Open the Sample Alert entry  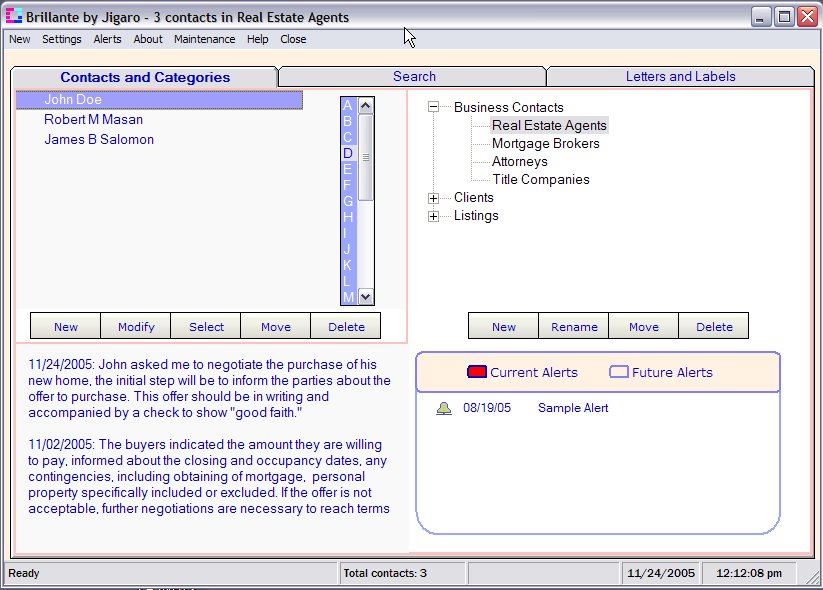(x=572, y=408)
